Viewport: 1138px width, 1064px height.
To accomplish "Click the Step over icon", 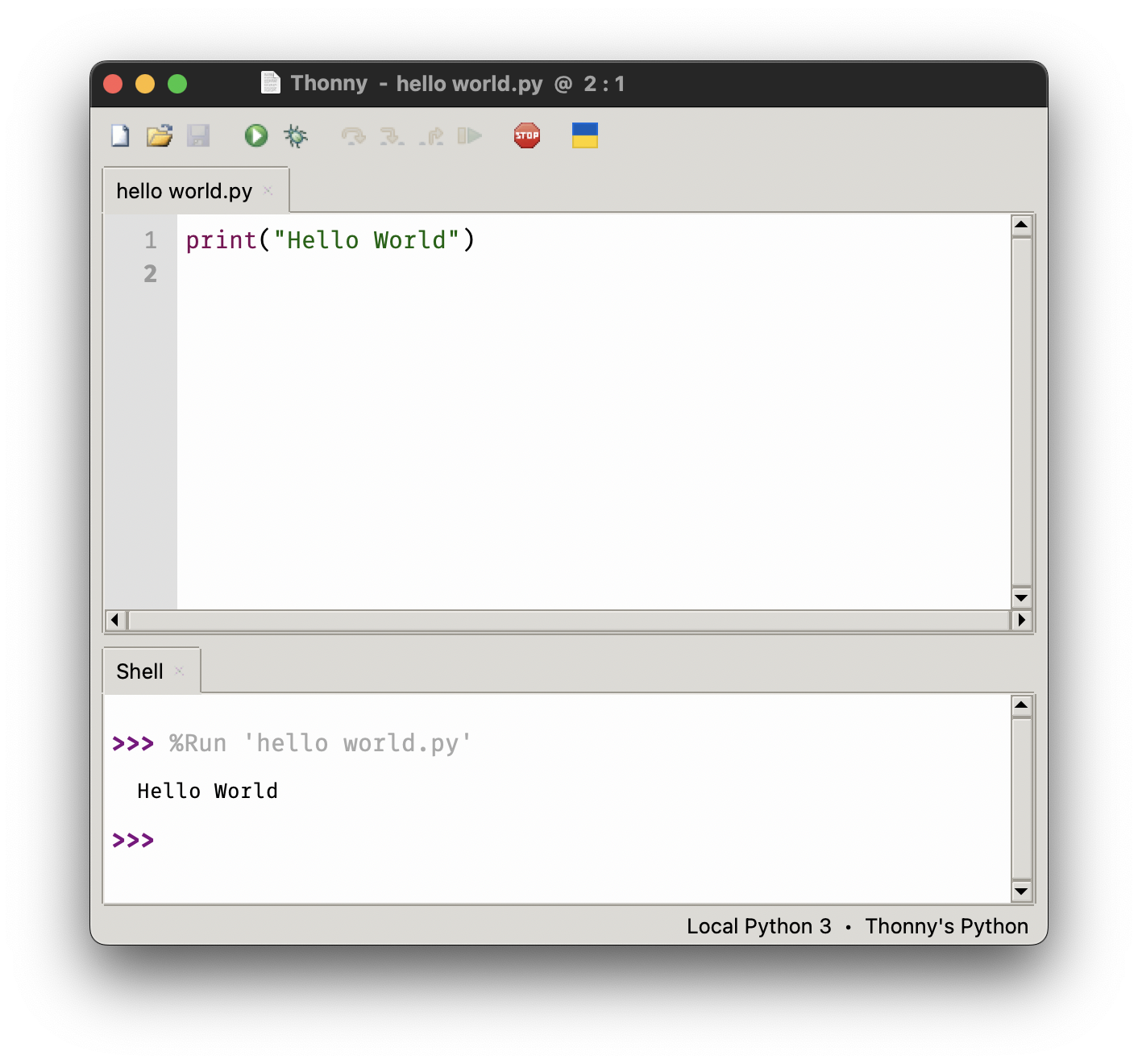I will (353, 135).
